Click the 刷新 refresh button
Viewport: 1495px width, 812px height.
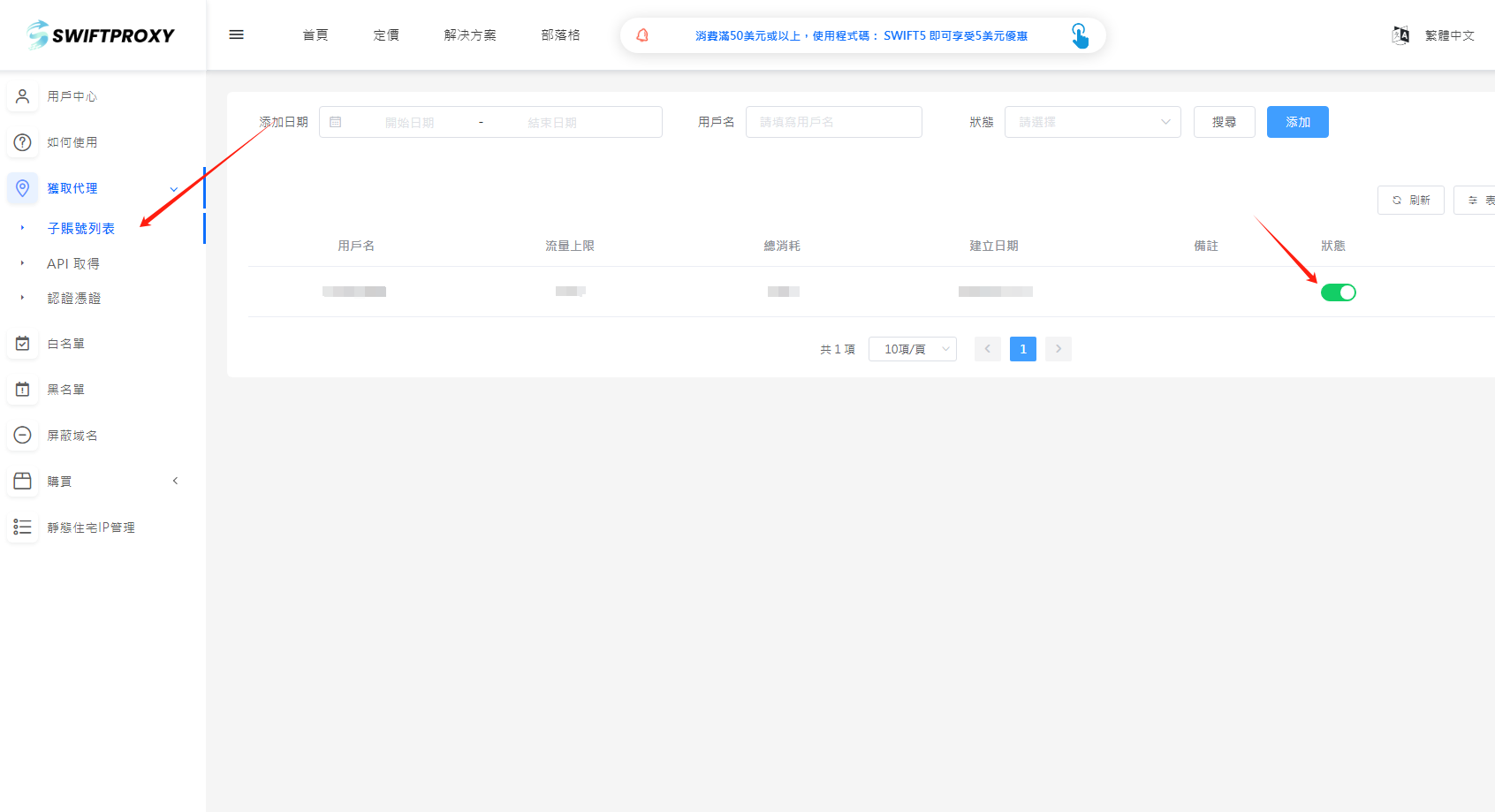[1410, 201]
